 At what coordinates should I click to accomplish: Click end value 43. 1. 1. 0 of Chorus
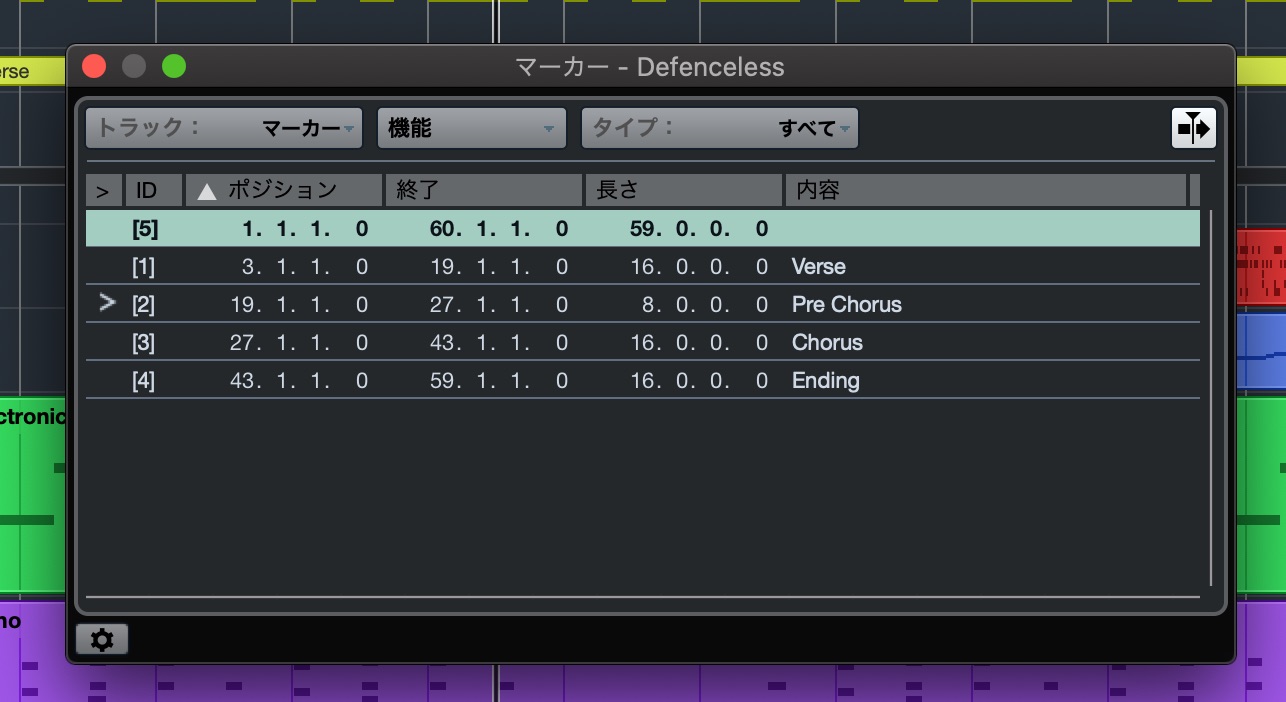coord(499,343)
